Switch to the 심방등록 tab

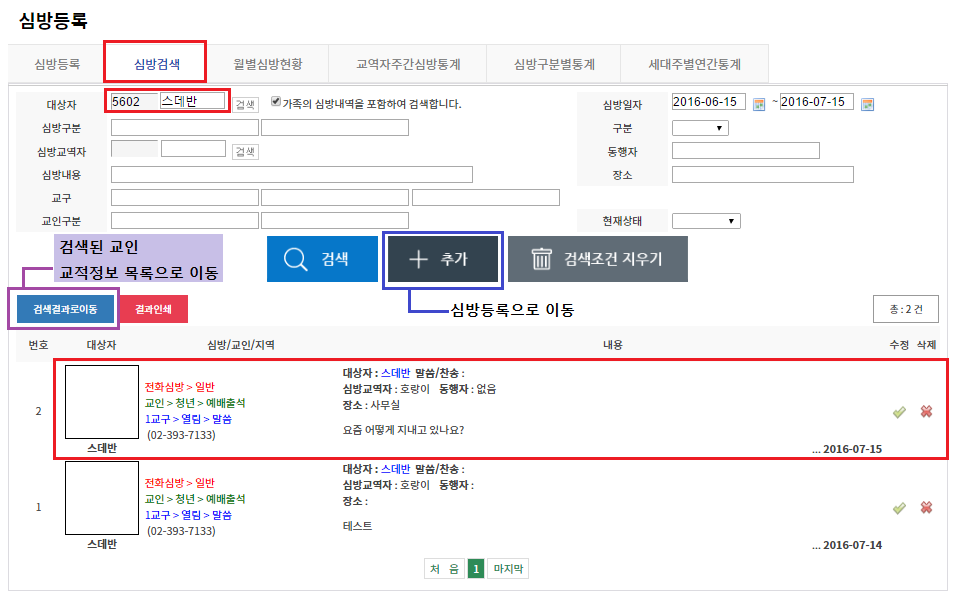tap(57, 64)
